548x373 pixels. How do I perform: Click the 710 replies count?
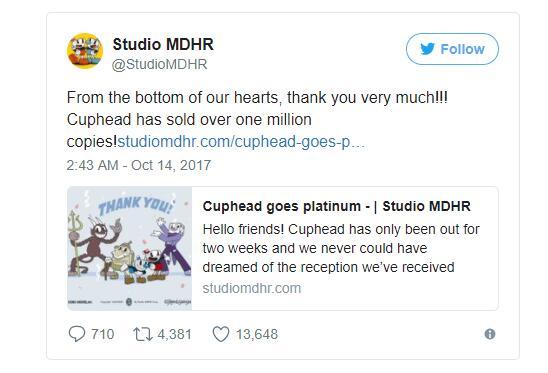(103, 334)
